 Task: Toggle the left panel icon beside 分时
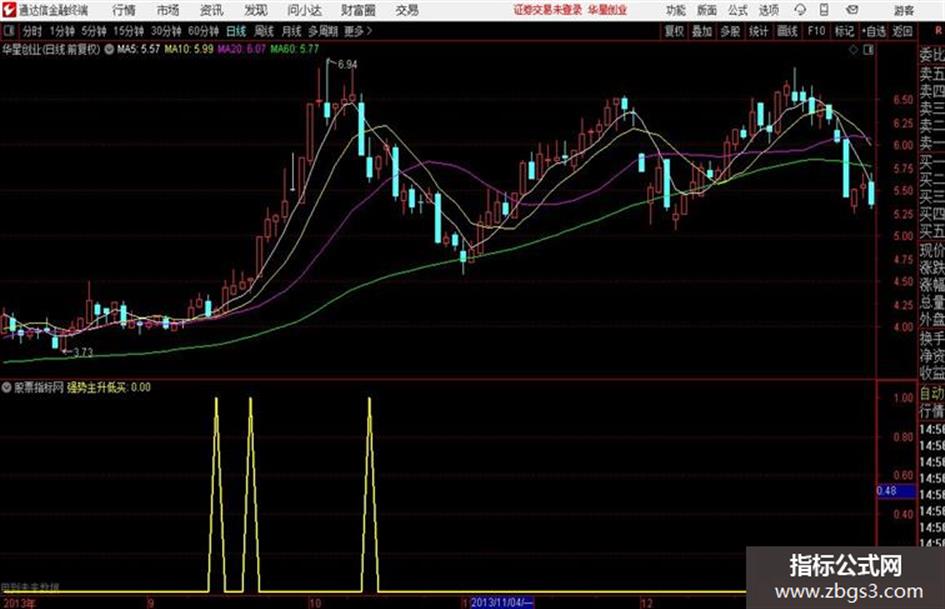(x=8, y=31)
